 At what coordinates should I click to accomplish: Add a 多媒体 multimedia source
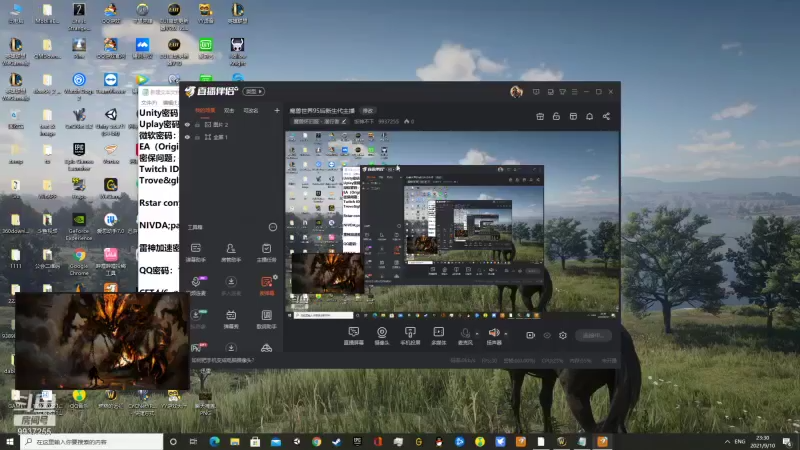[439, 336]
